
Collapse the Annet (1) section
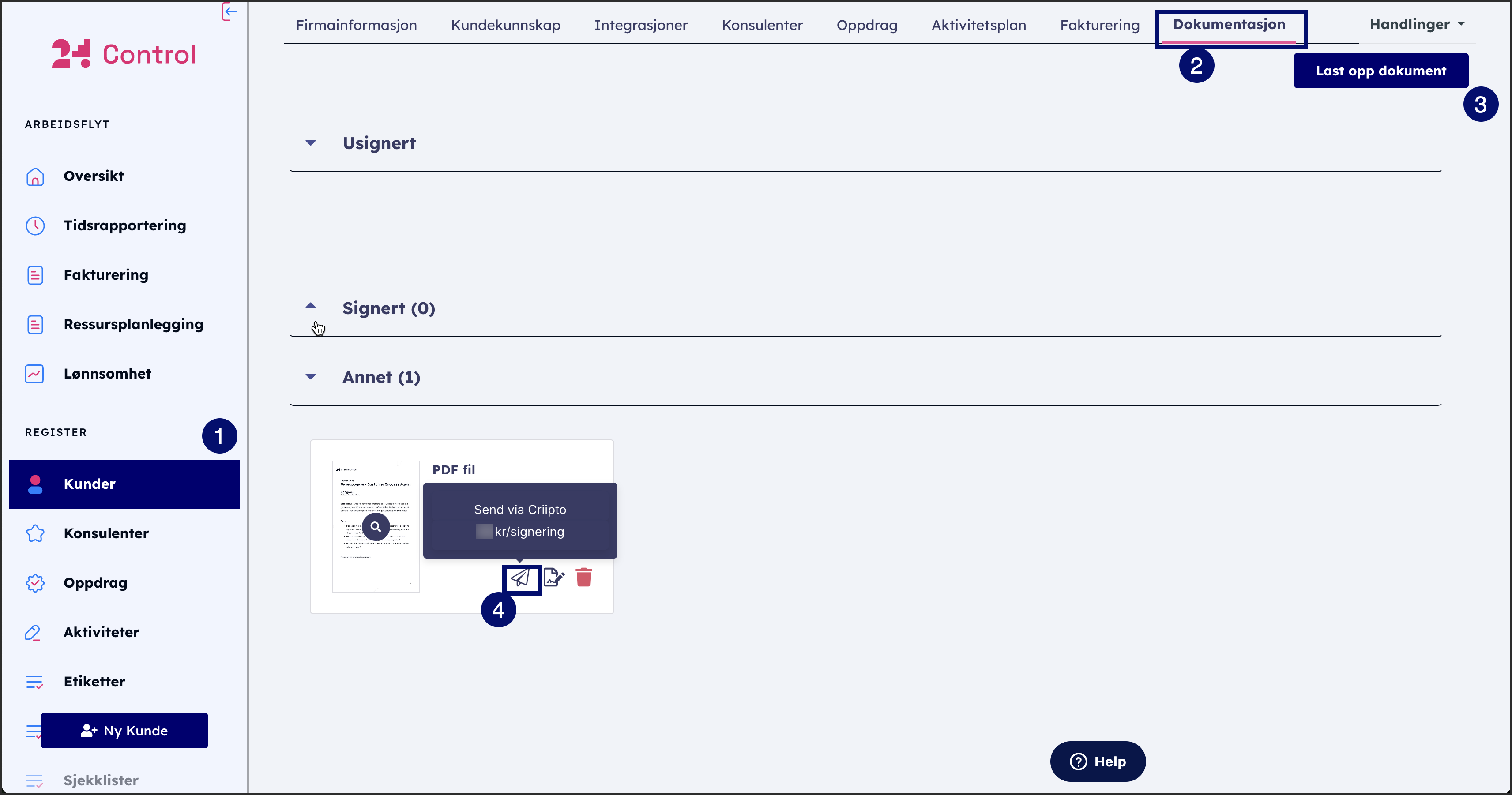[x=311, y=377]
